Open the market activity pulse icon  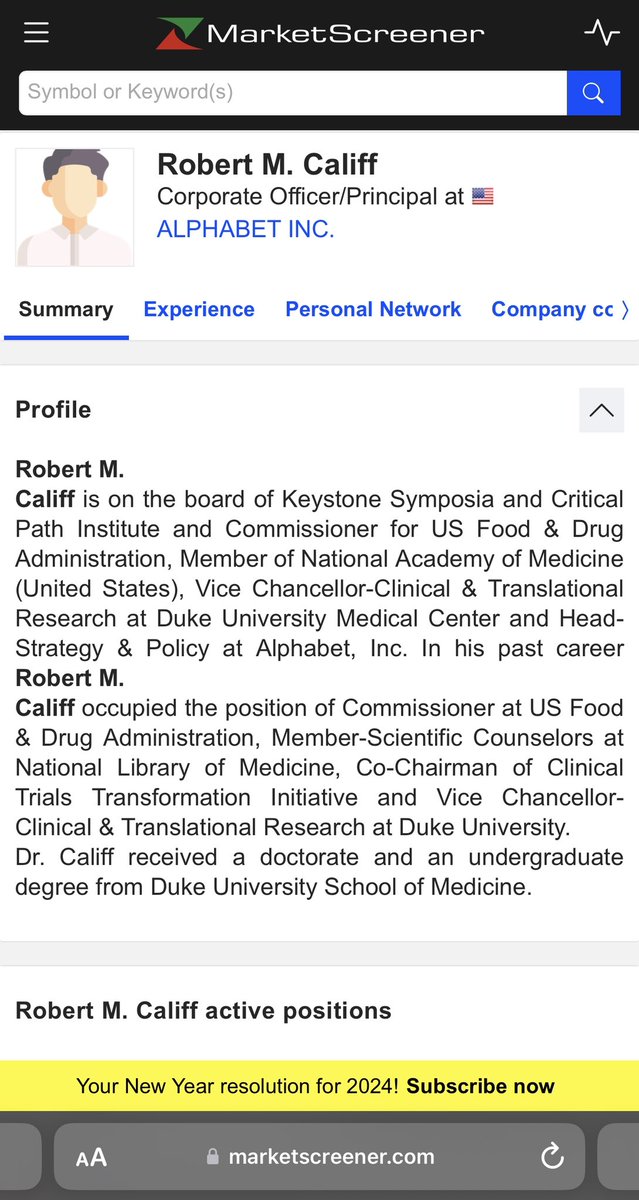tap(601, 33)
